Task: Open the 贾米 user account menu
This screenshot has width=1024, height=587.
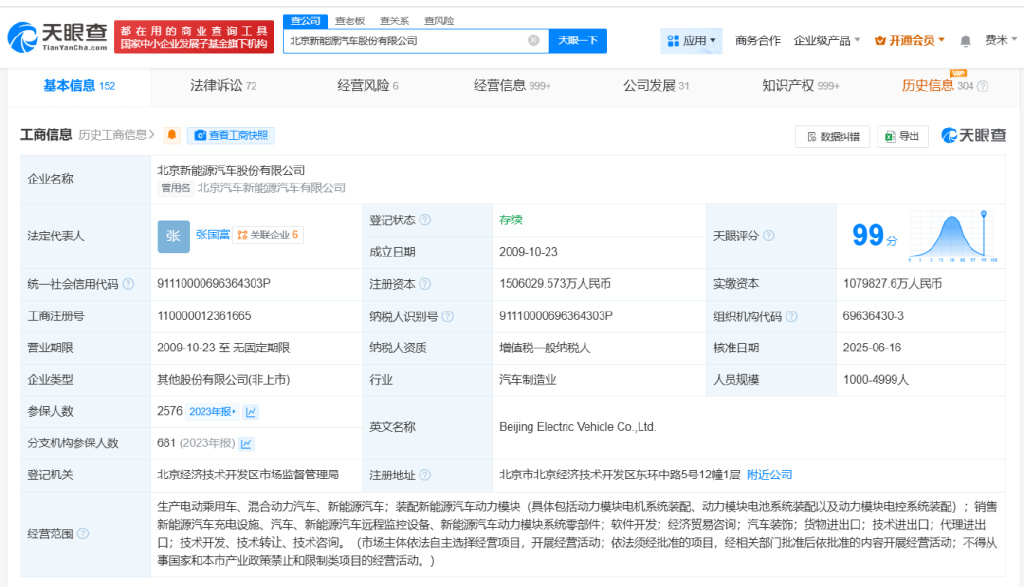Action: point(1000,40)
